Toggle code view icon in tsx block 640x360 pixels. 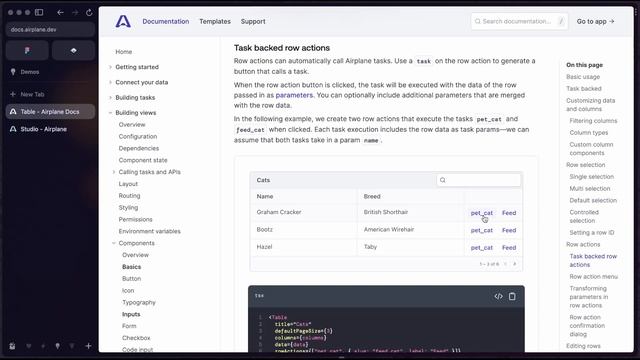click(498, 296)
